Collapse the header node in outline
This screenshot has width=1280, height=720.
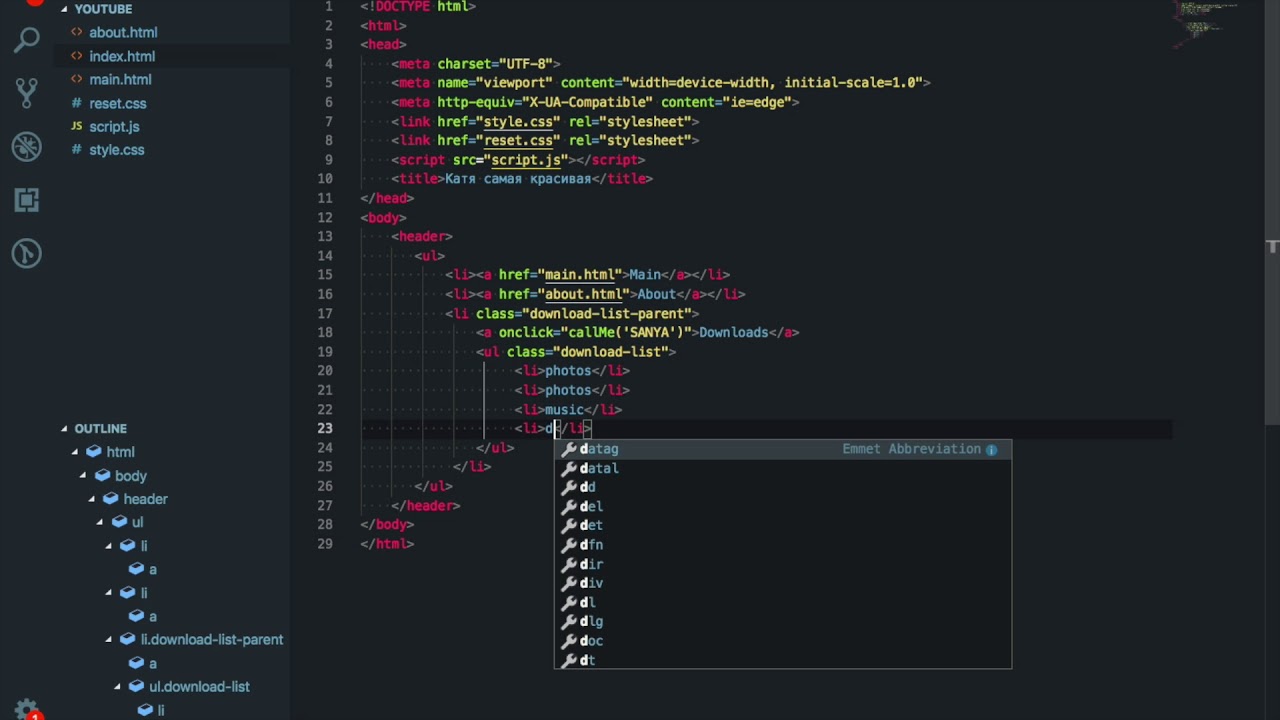coord(92,499)
